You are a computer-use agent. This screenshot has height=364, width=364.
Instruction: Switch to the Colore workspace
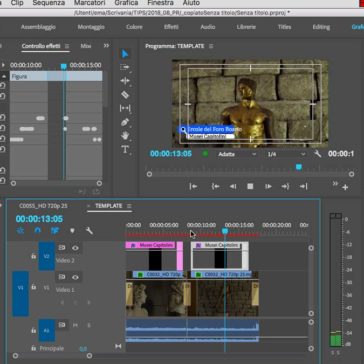pos(134,27)
